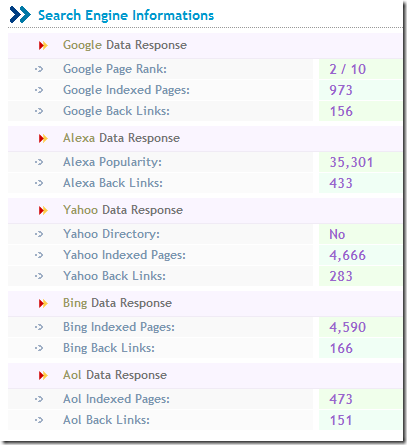The width and height of the screenshot is (407, 445).
Task: Click the Yahoo Indexed Pages value 4,666
Action: click(x=348, y=255)
